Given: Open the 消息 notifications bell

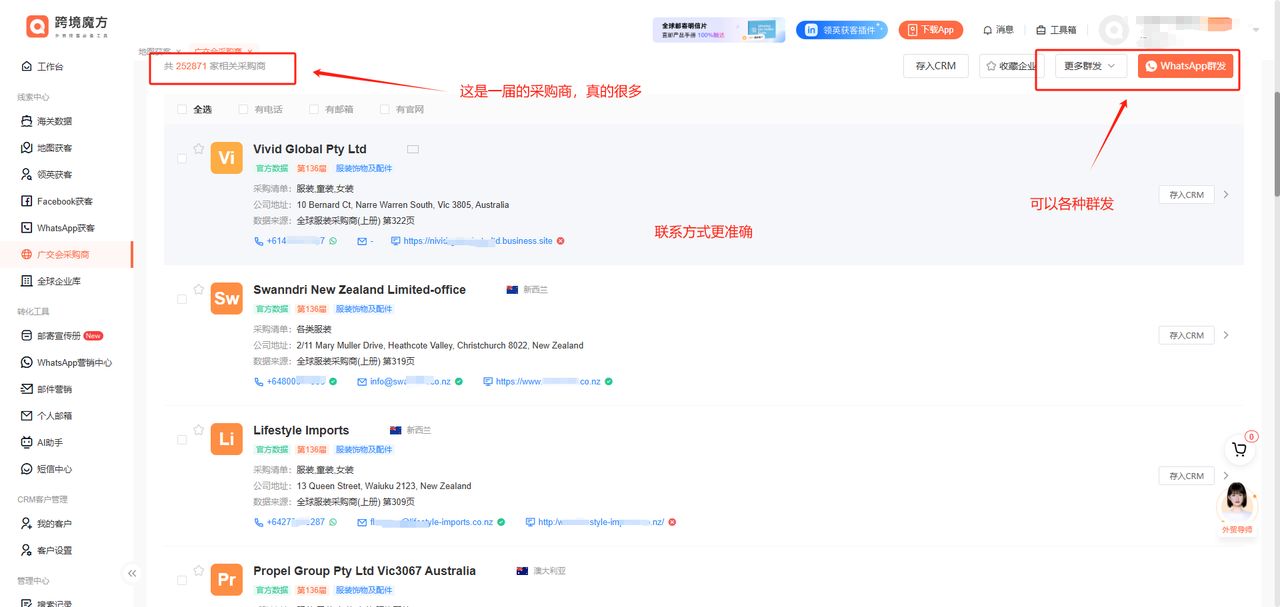Looking at the screenshot, I should (998, 30).
